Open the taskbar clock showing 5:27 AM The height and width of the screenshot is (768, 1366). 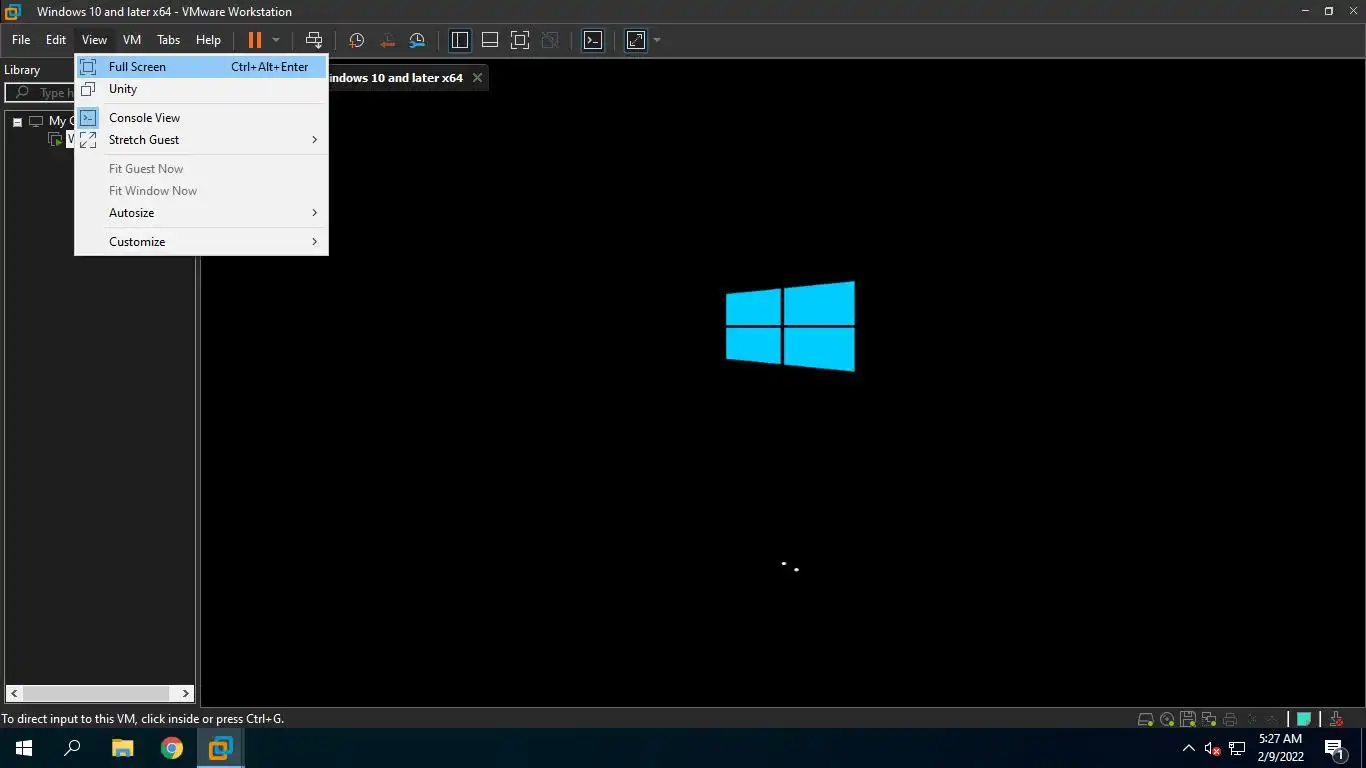[x=1280, y=748]
